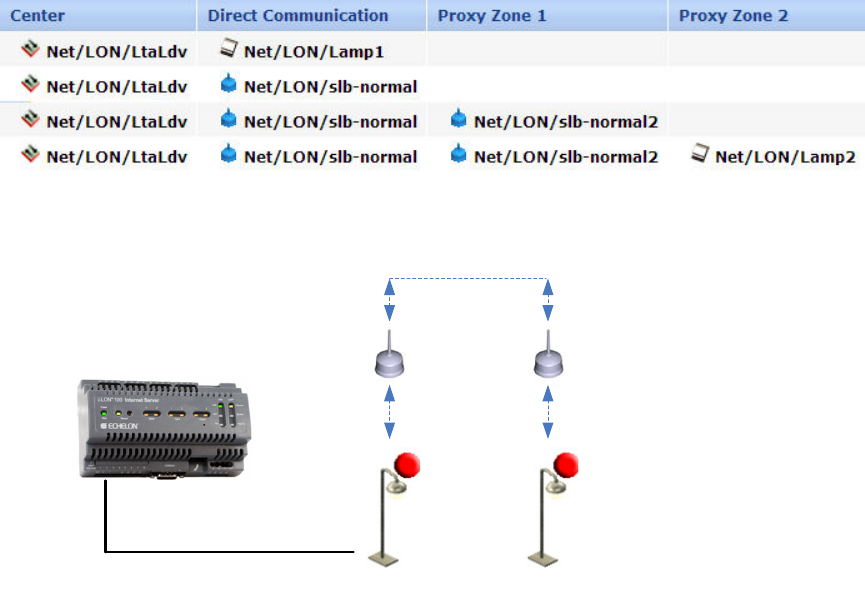Click the right antenna node icon
Screen dimensions: 865x594
pos(548,355)
